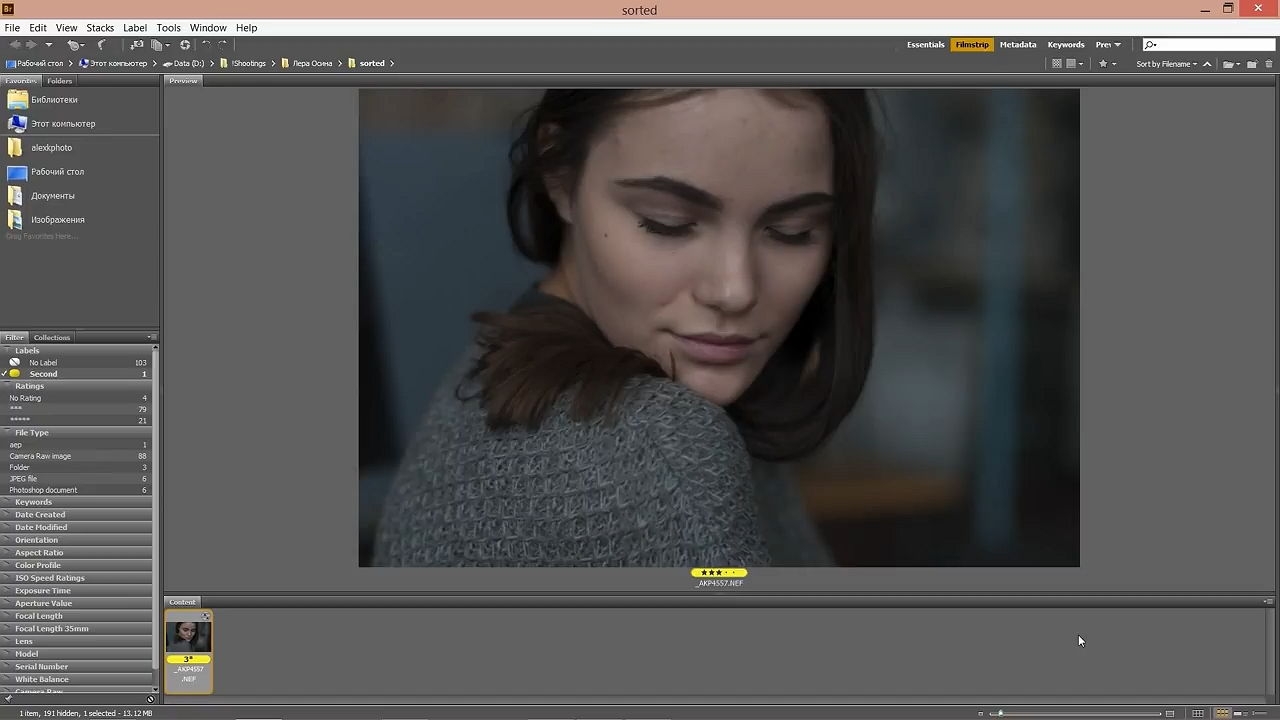
Task: Filter by Folder file type
Action: [76, 467]
